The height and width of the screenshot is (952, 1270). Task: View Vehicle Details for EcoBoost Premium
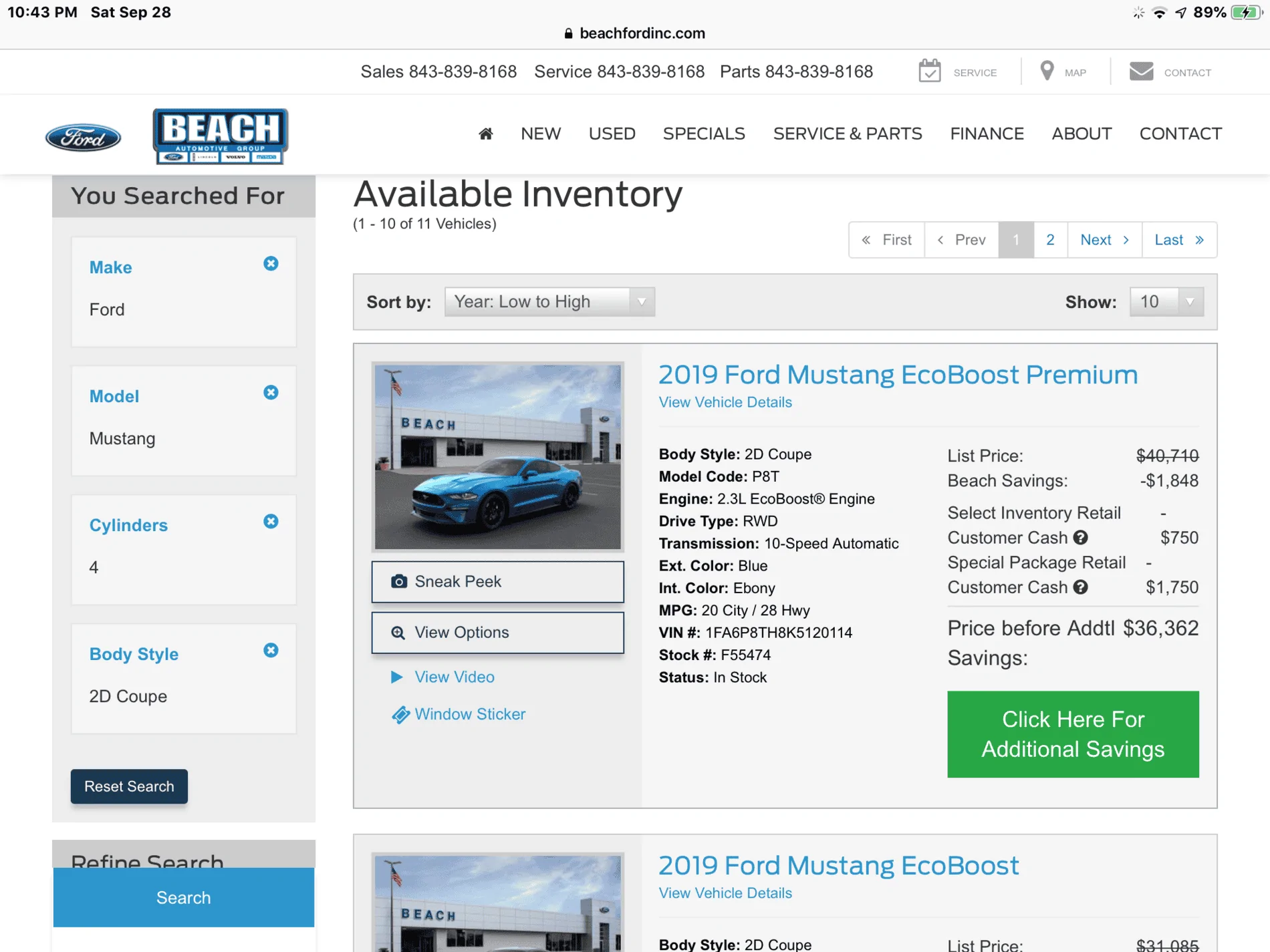pyautogui.click(x=725, y=402)
